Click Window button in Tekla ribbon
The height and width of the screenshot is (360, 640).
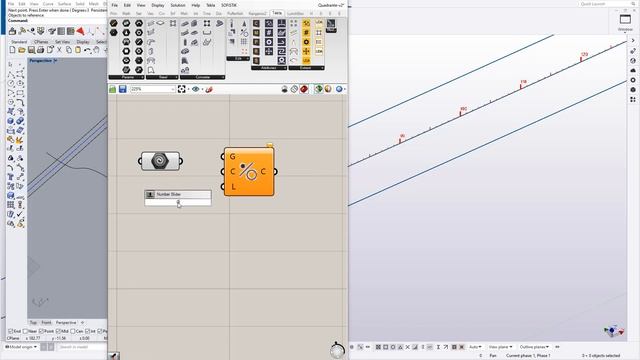click(x=625, y=22)
